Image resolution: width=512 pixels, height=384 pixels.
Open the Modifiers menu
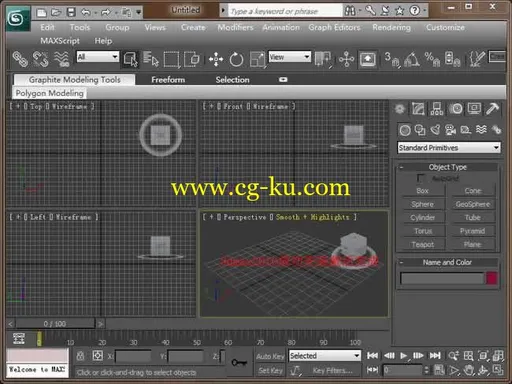pos(235,27)
